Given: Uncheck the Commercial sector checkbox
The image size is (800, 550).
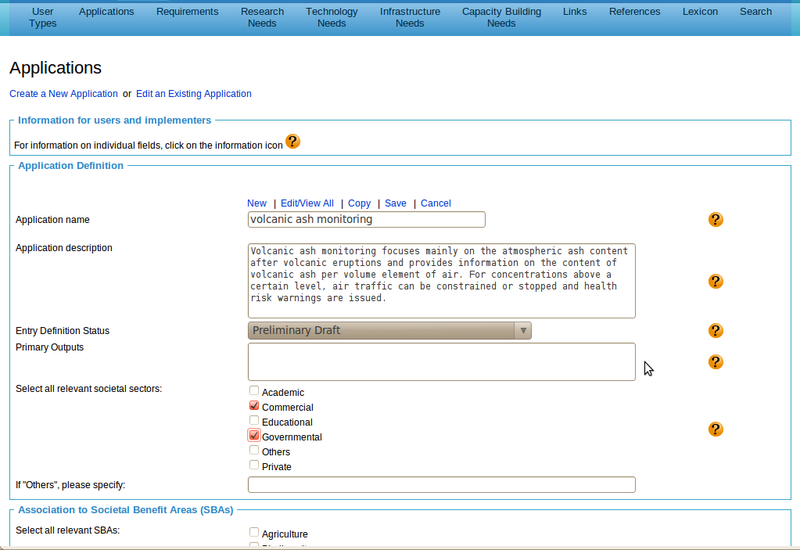Looking at the screenshot, I should 254,406.
